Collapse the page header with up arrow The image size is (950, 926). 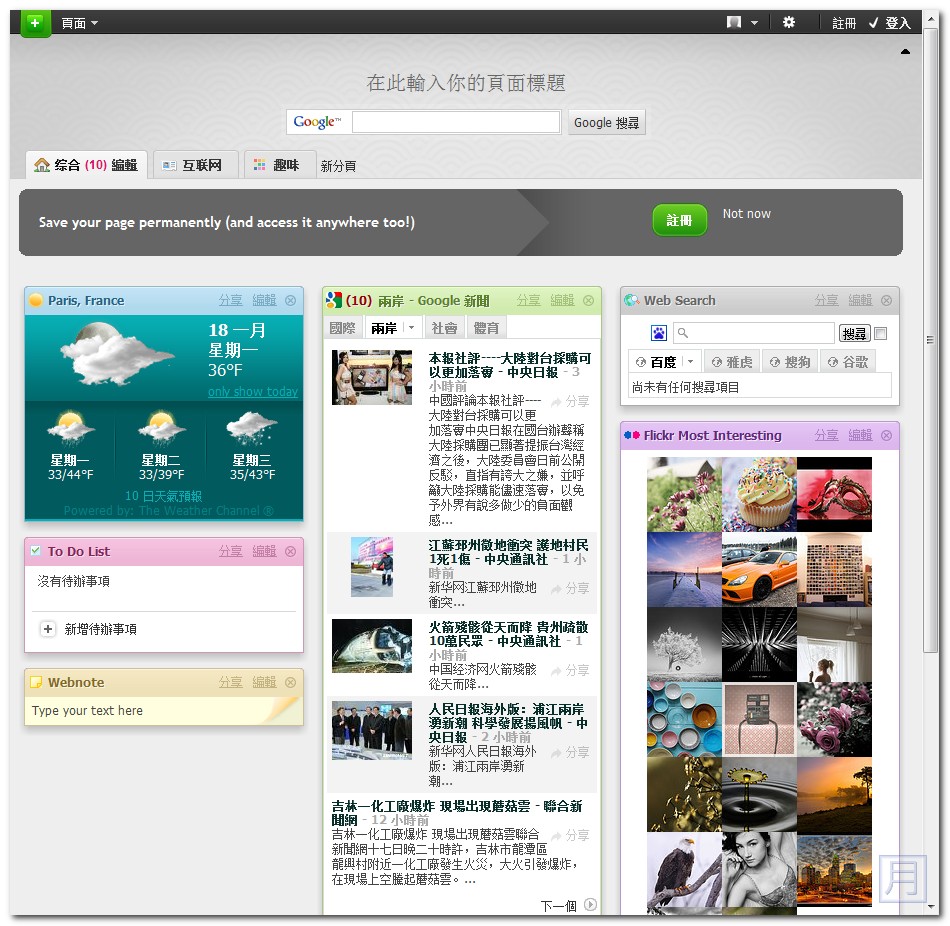tap(905, 51)
